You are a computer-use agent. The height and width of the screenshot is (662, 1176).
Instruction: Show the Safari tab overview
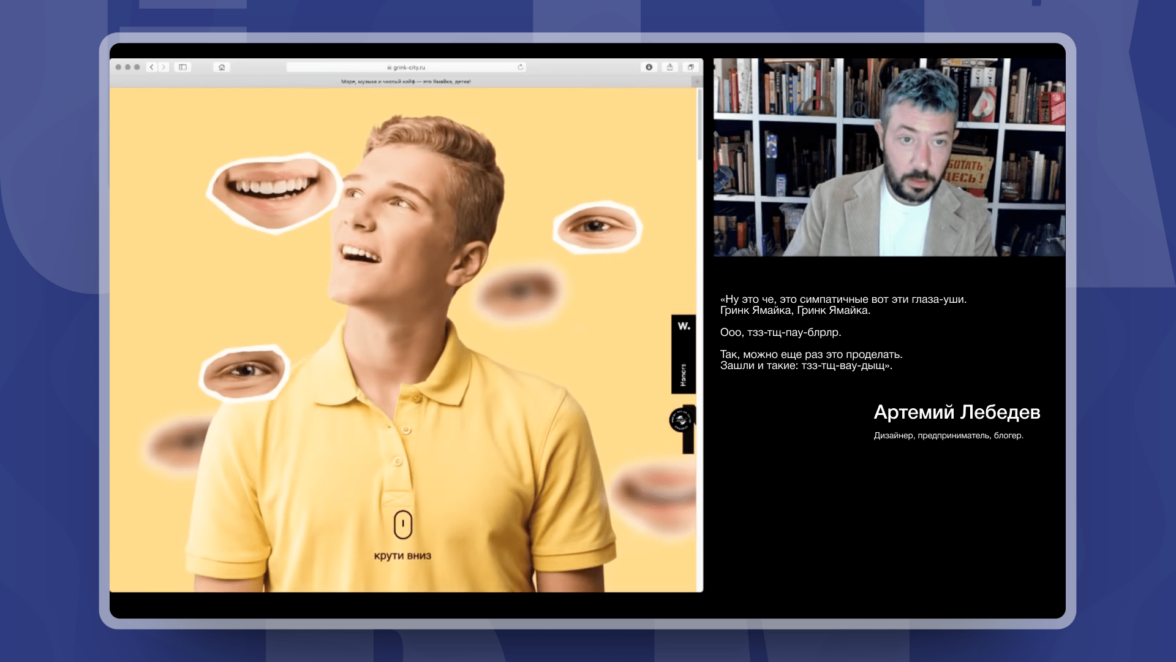coord(691,67)
